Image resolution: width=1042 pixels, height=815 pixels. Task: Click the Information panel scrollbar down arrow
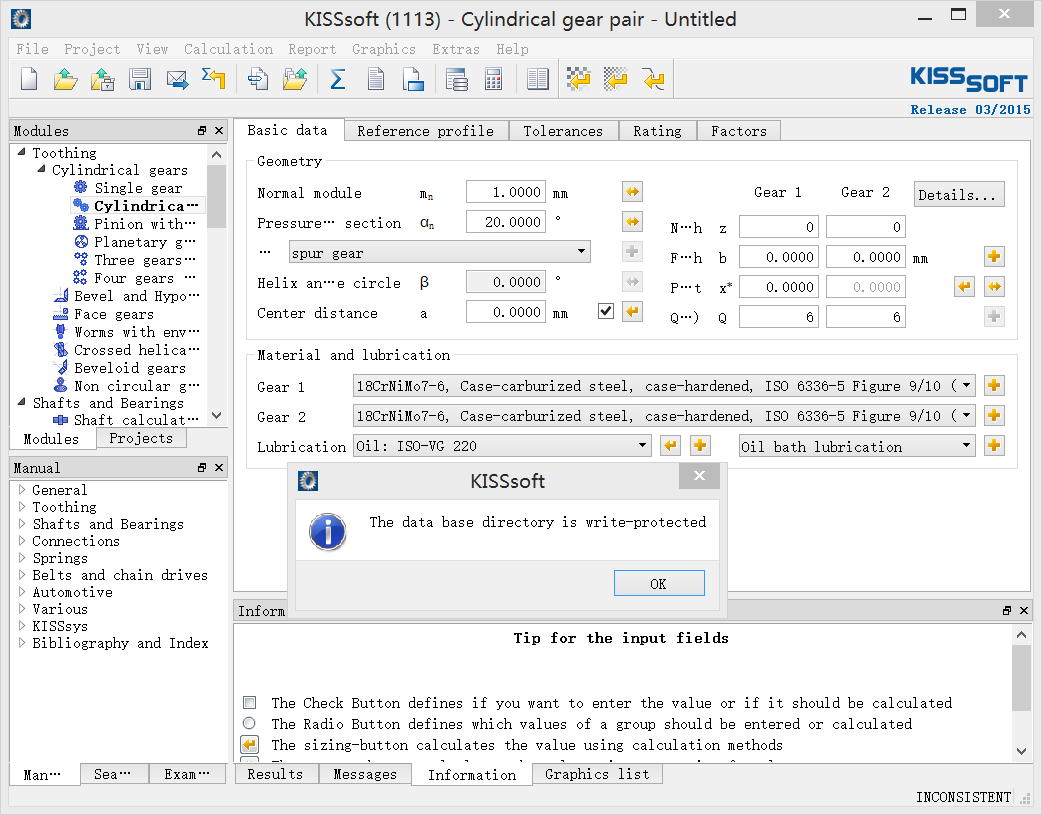[1021, 751]
